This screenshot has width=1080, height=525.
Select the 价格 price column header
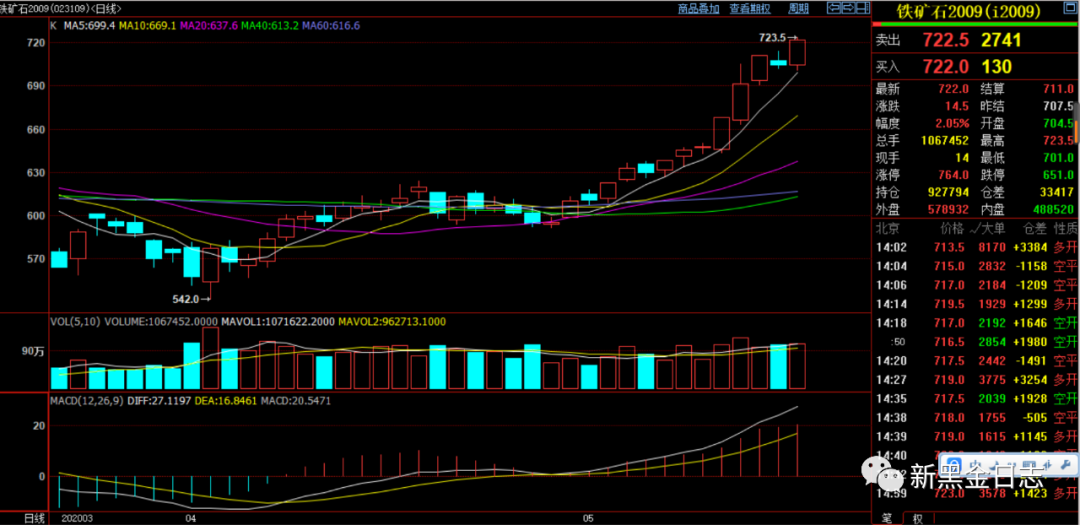click(x=954, y=228)
